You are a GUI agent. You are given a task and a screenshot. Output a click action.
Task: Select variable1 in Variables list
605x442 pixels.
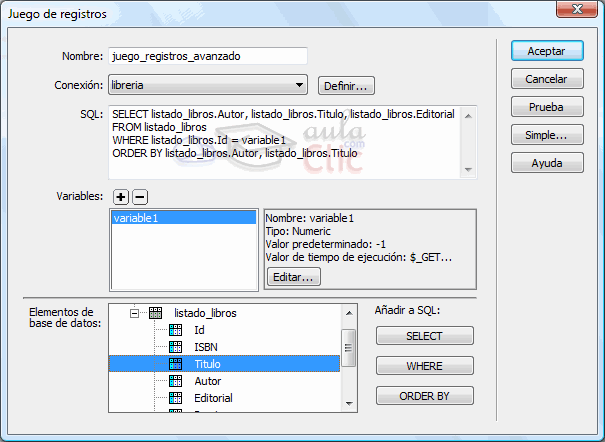pyautogui.click(x=183, y=218)
